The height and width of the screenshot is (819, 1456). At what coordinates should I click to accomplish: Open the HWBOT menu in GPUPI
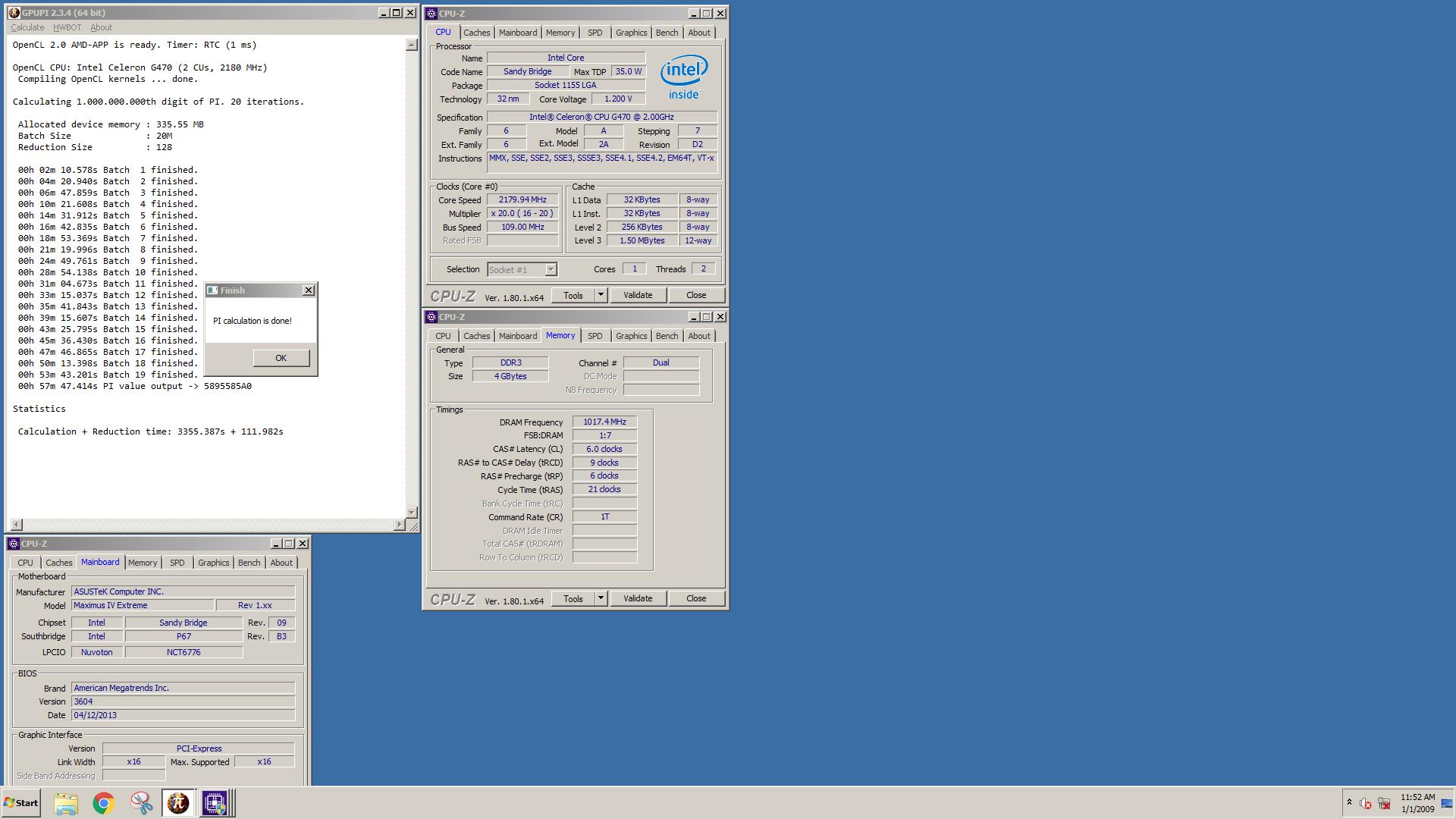coord(67,27)
